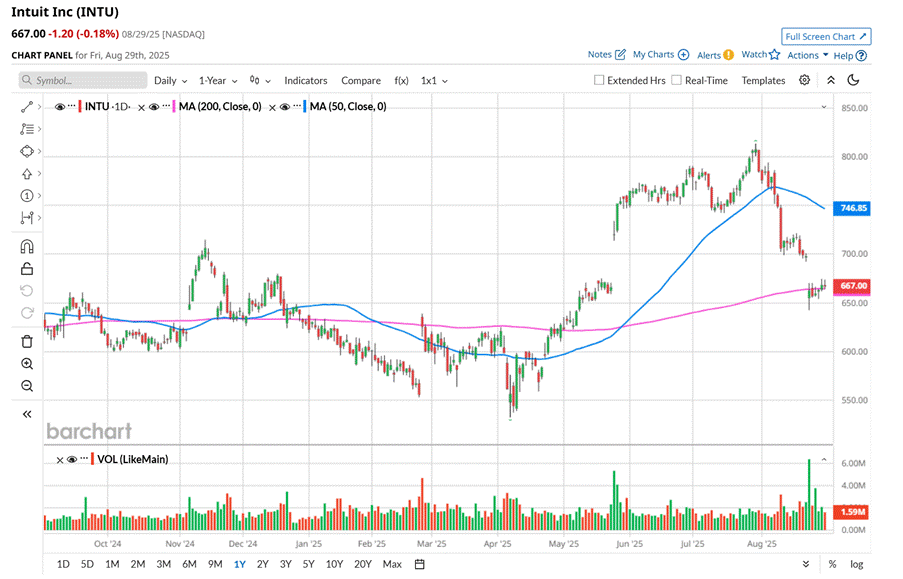Remove the MA 200 indicator with X
The height and width of the screenshot is (579, 903).
(x=141, y=107)
